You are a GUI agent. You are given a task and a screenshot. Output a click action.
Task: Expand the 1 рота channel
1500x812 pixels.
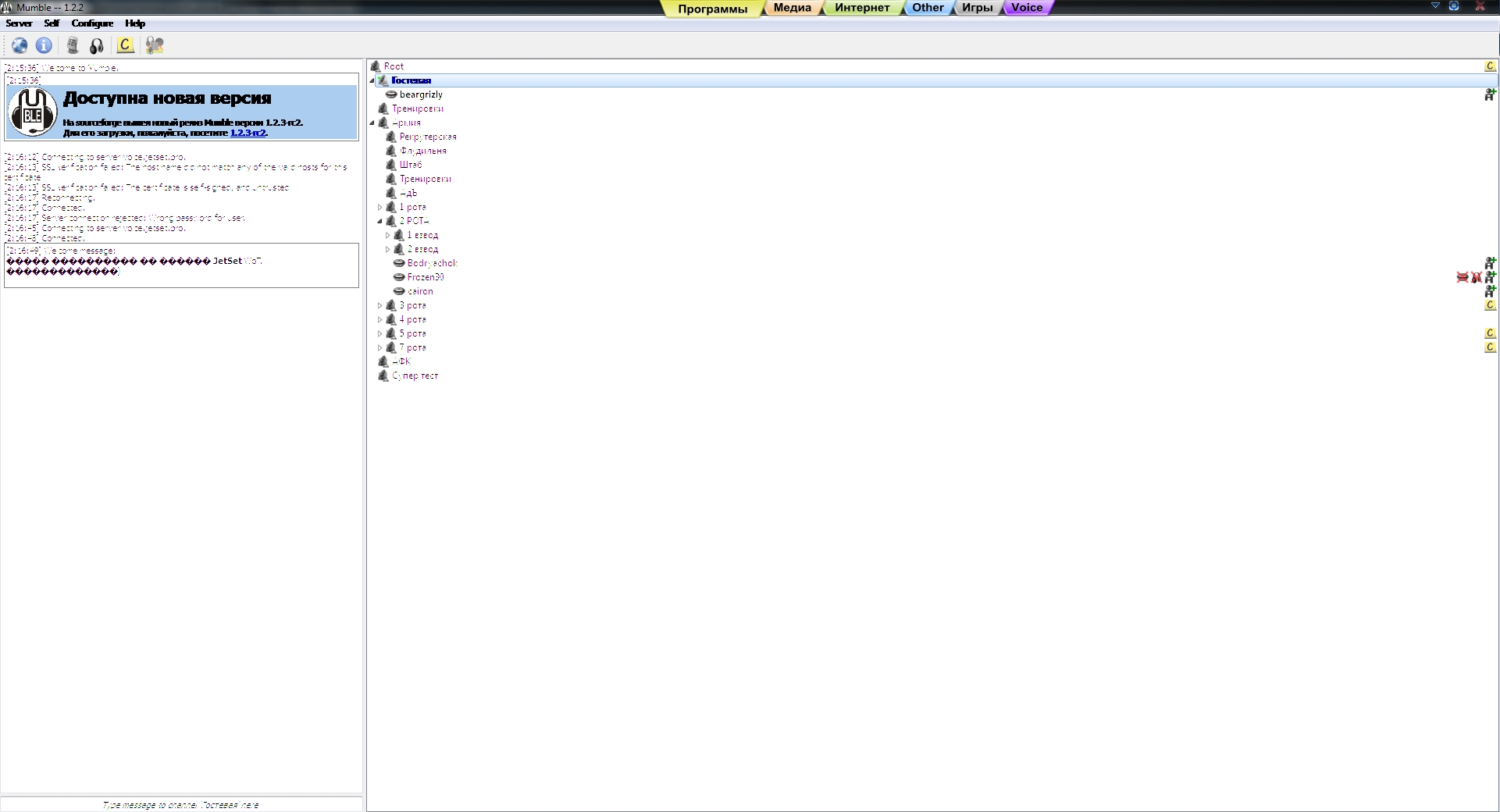380,208
